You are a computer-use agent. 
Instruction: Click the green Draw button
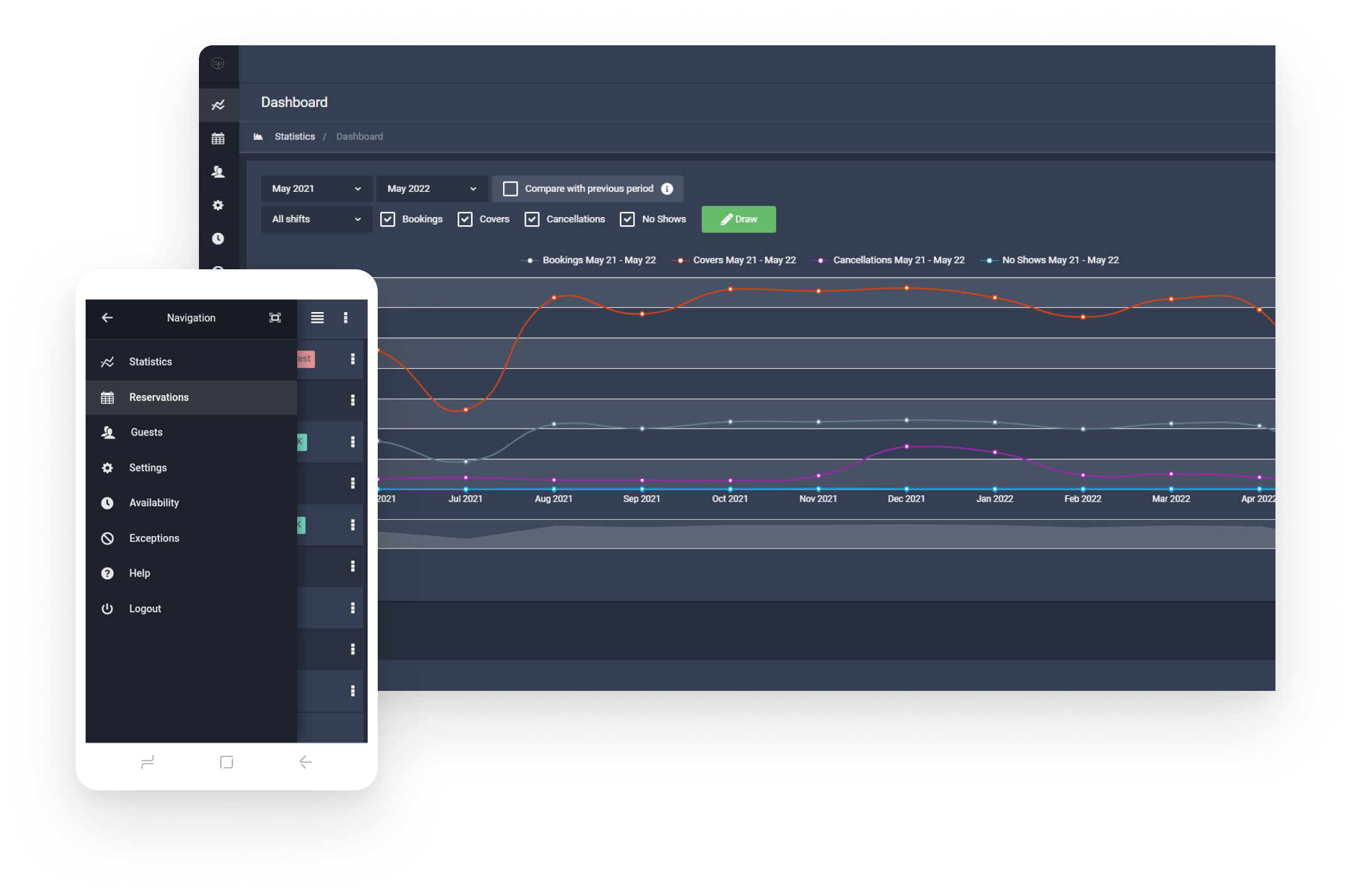[x=738, y=219]
